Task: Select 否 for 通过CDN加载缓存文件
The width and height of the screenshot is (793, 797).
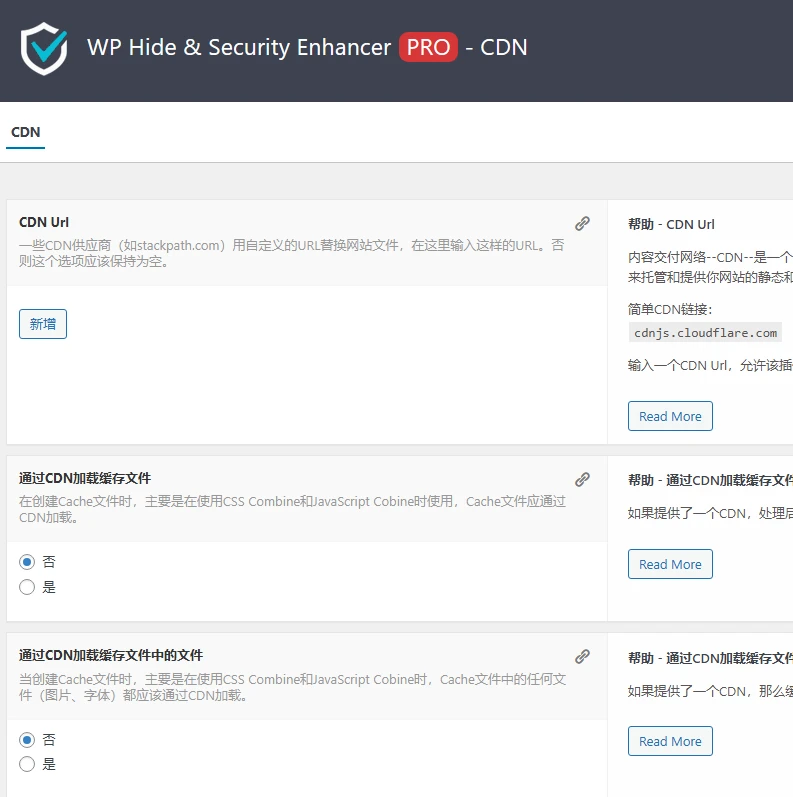Action: (x=27, y=562)
